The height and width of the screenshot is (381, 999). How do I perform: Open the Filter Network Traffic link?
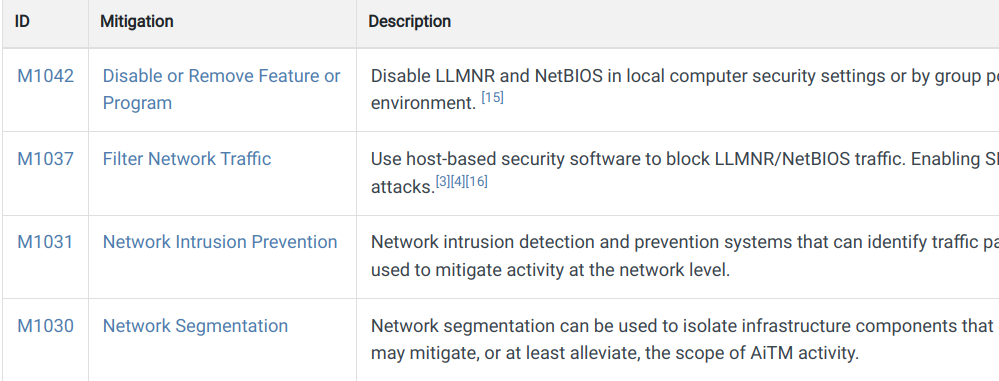click(x=187, y=159)
